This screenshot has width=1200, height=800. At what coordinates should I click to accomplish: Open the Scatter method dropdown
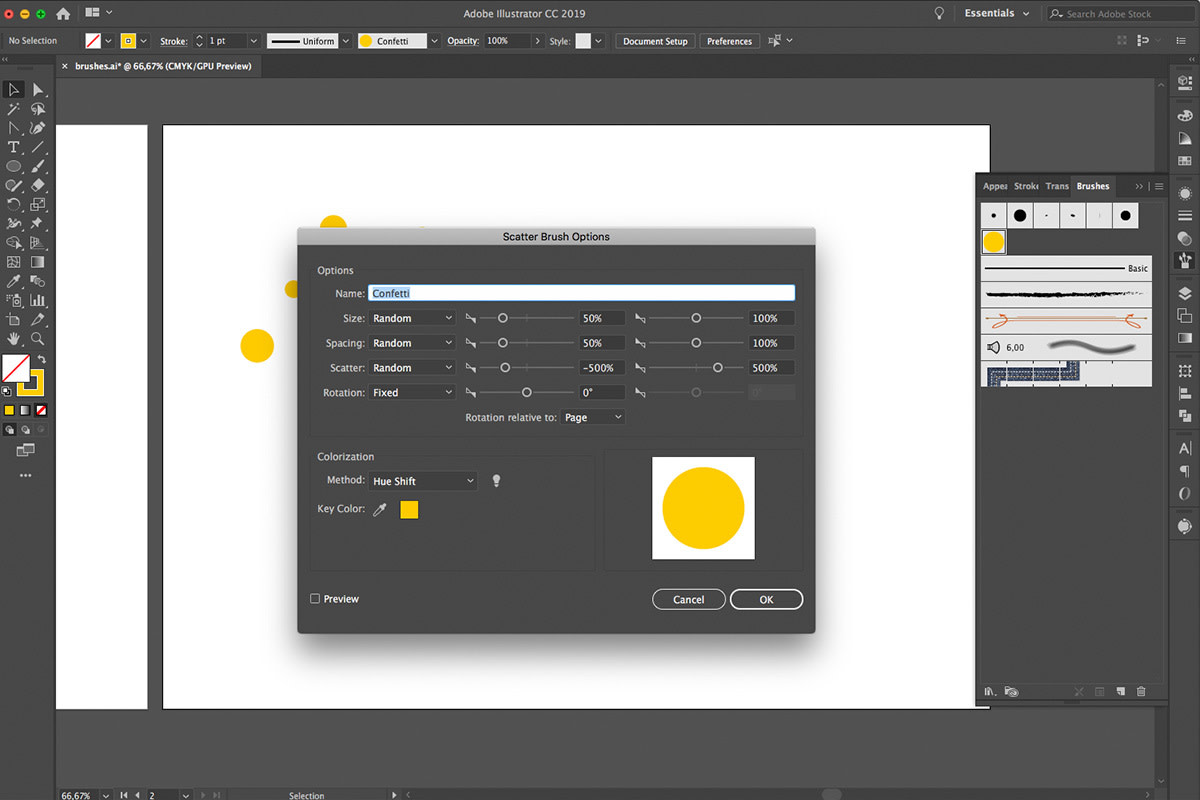point(412,368)
